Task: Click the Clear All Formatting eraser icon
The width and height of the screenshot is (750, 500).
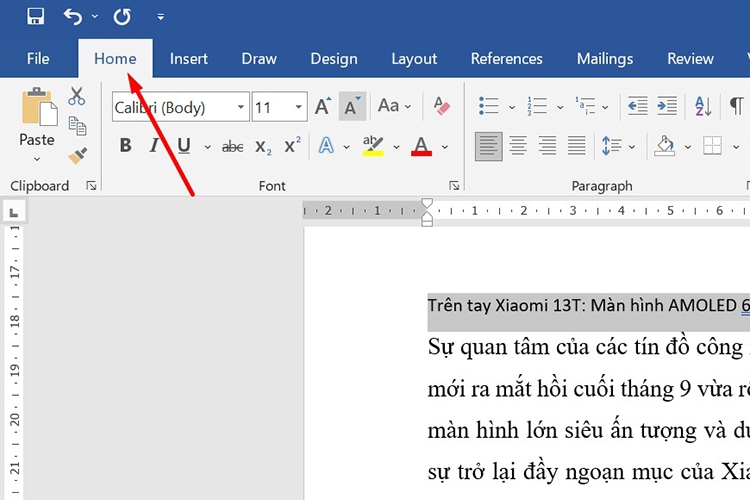Action: click(x=441, y=106)
